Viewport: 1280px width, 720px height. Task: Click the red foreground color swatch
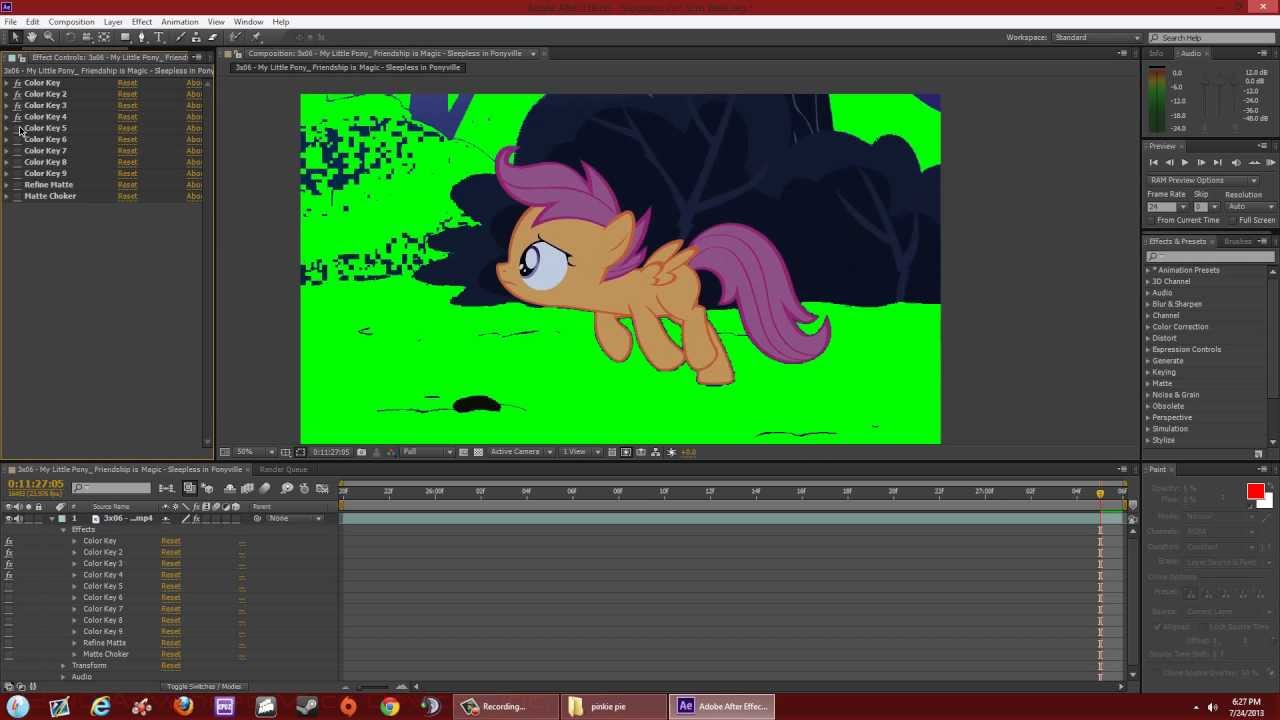1255,491
